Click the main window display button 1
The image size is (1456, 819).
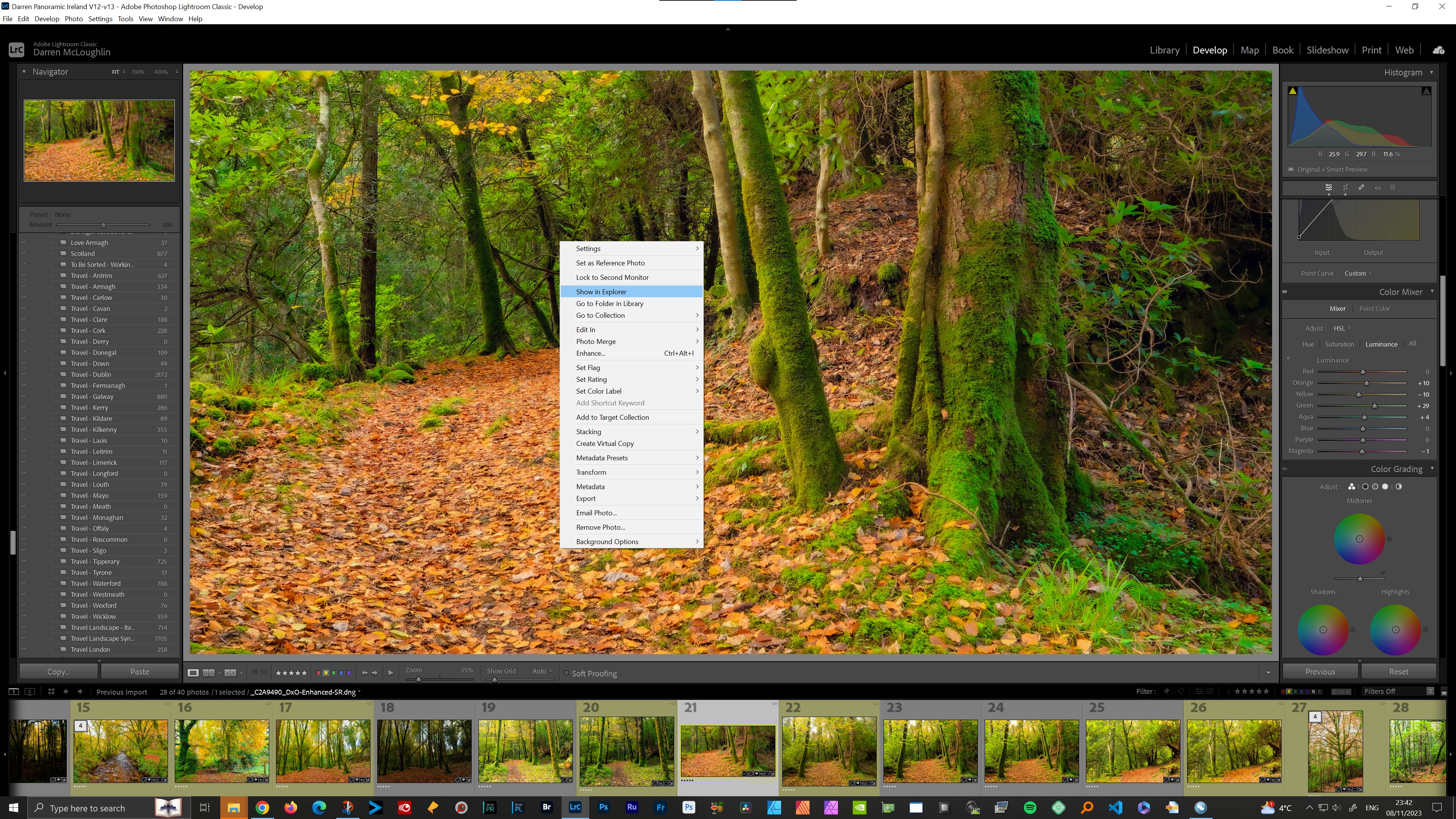(x=14, y=691)
